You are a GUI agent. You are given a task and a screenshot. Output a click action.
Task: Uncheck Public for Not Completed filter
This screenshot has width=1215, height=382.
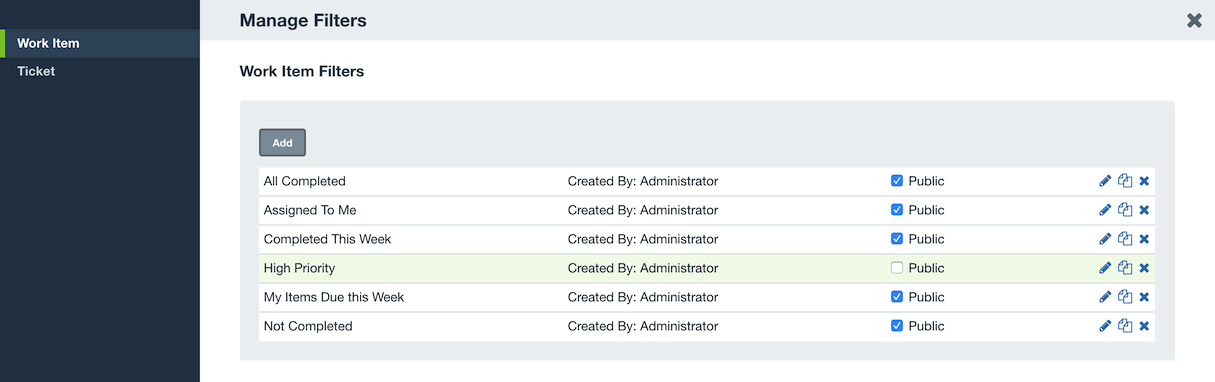[897, 326]
